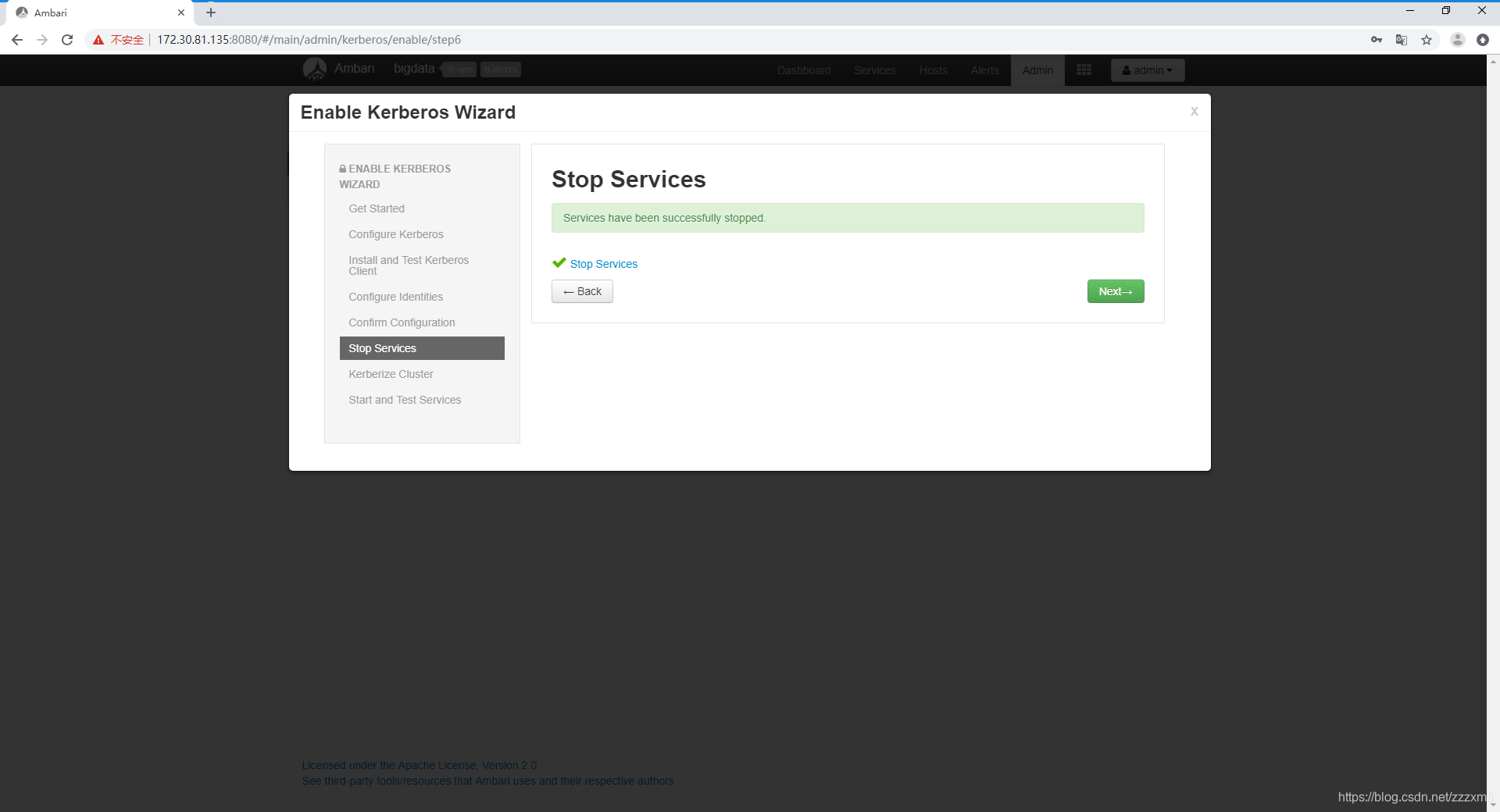Click the Back button in wizard
Screen dimensions: 1500x812
(582, 291)
